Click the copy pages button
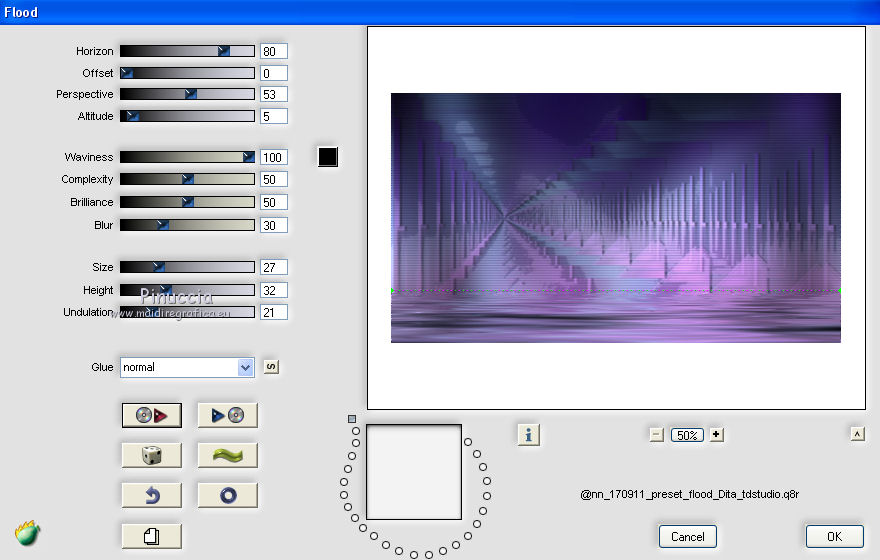This screenshot has width=880, height=560. [x=152, y=536]
